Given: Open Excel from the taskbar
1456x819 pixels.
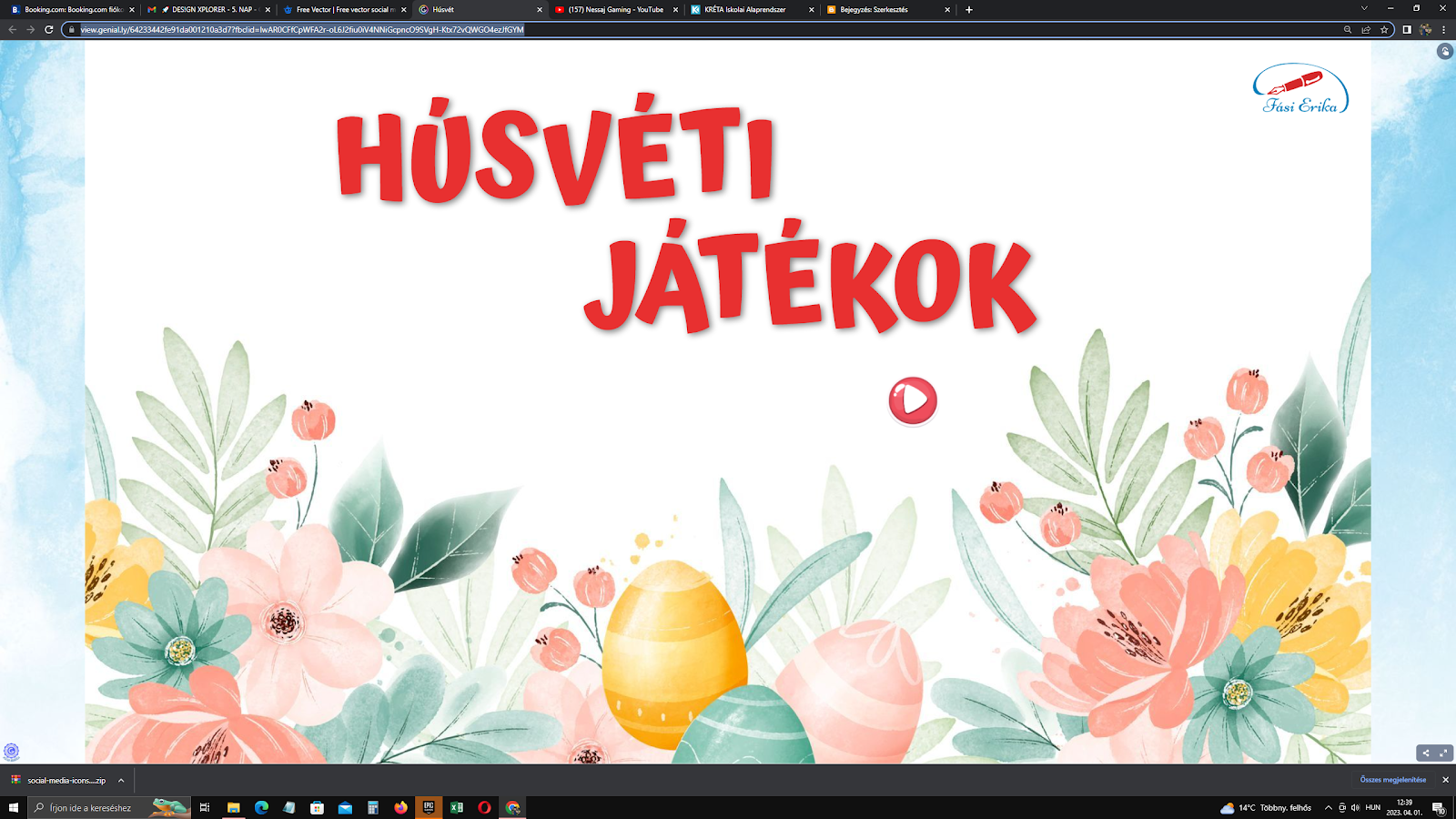Looking at the screenshot, I should (457, 807).
